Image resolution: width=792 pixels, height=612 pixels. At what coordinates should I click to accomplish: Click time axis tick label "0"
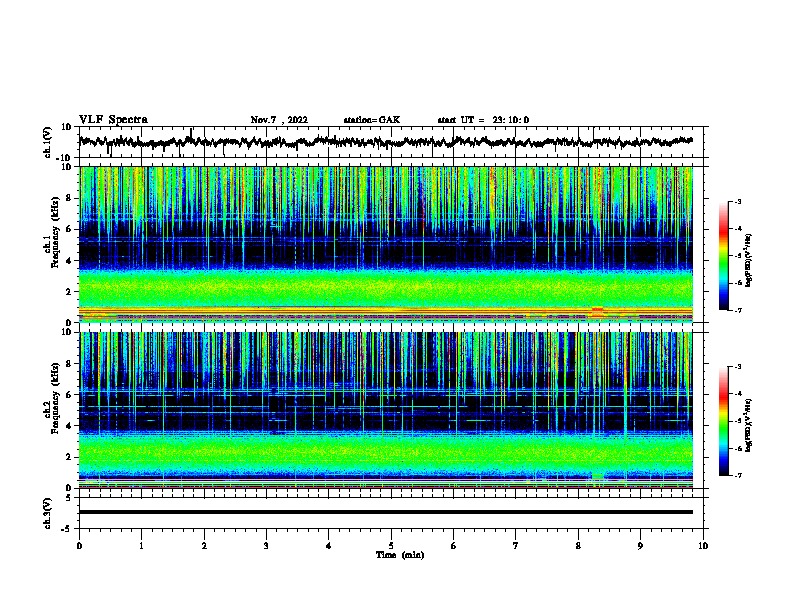pyautogui.click(x=79, y=546)
